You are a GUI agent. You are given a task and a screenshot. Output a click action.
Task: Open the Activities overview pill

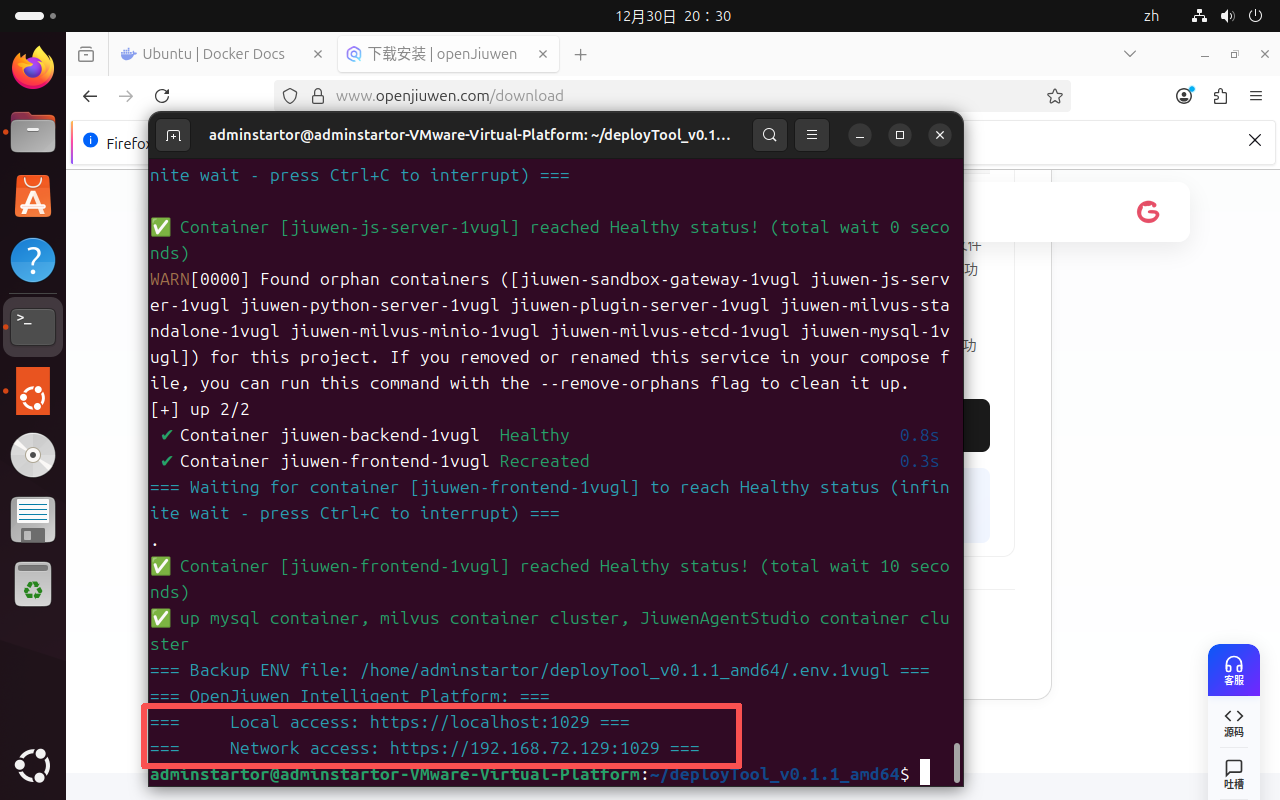pyautogui.click(x=36, y=16)
